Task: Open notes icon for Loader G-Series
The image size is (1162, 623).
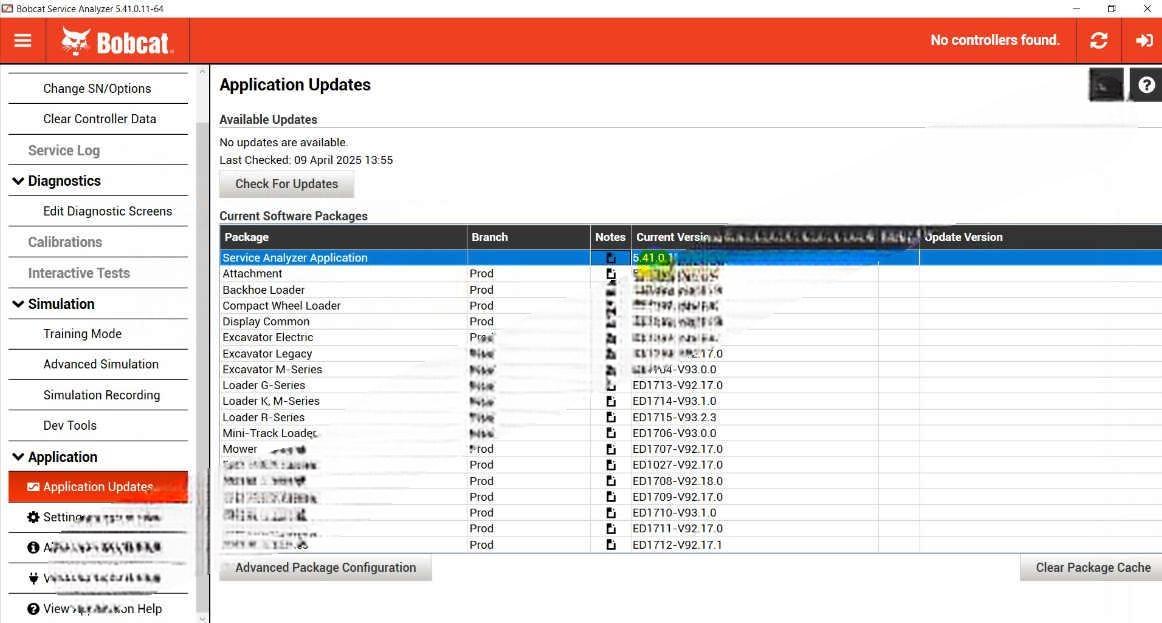Action: click(611, 385)
